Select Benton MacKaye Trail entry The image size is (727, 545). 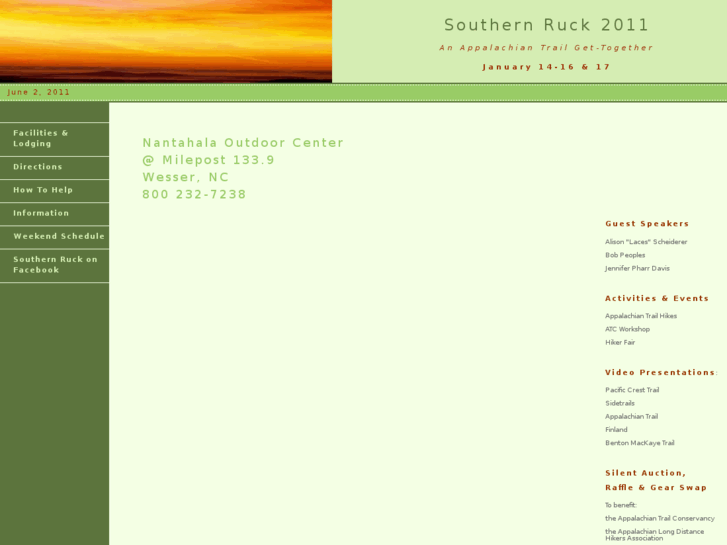(639, 443)
